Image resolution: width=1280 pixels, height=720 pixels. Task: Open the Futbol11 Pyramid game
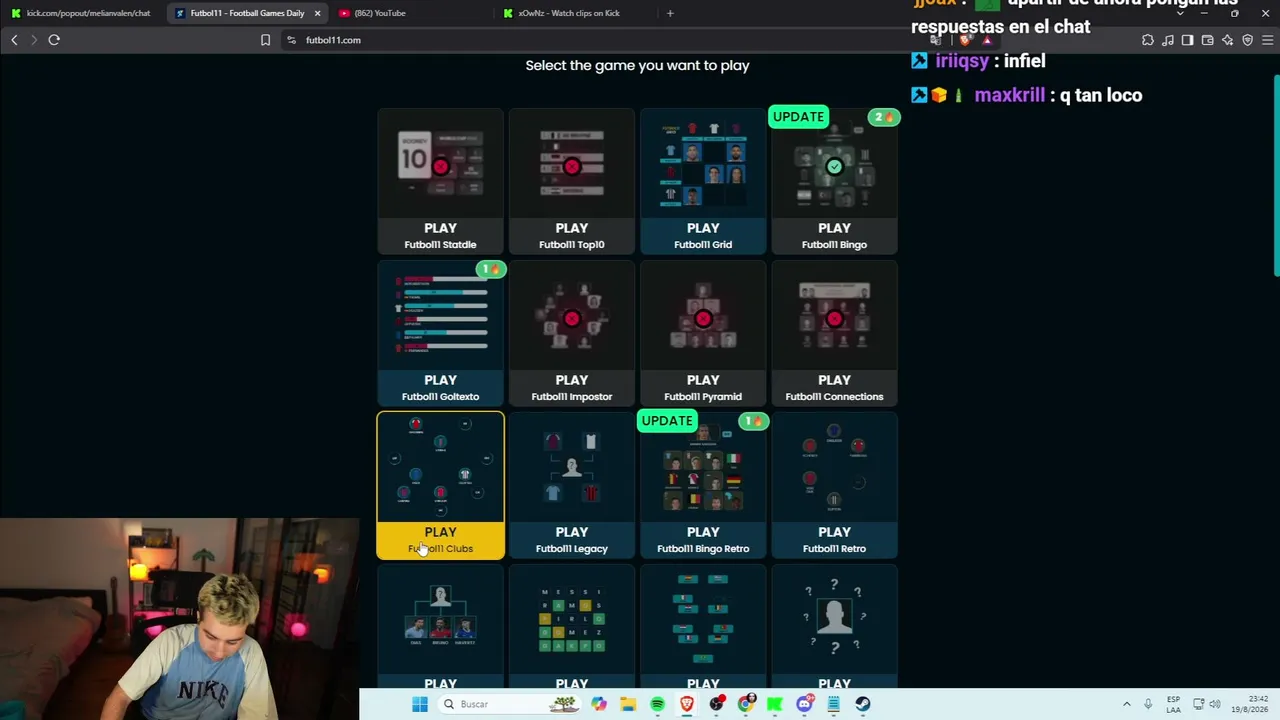point(703,333)
